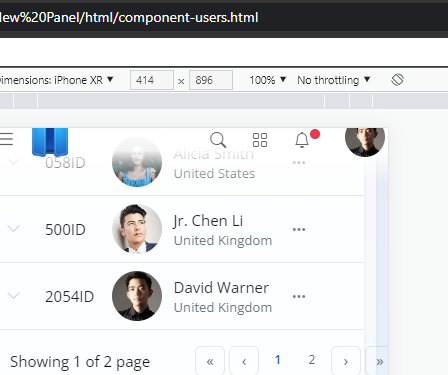Click United Kingdom under Jr. Chen Li

tap(223, 241)
